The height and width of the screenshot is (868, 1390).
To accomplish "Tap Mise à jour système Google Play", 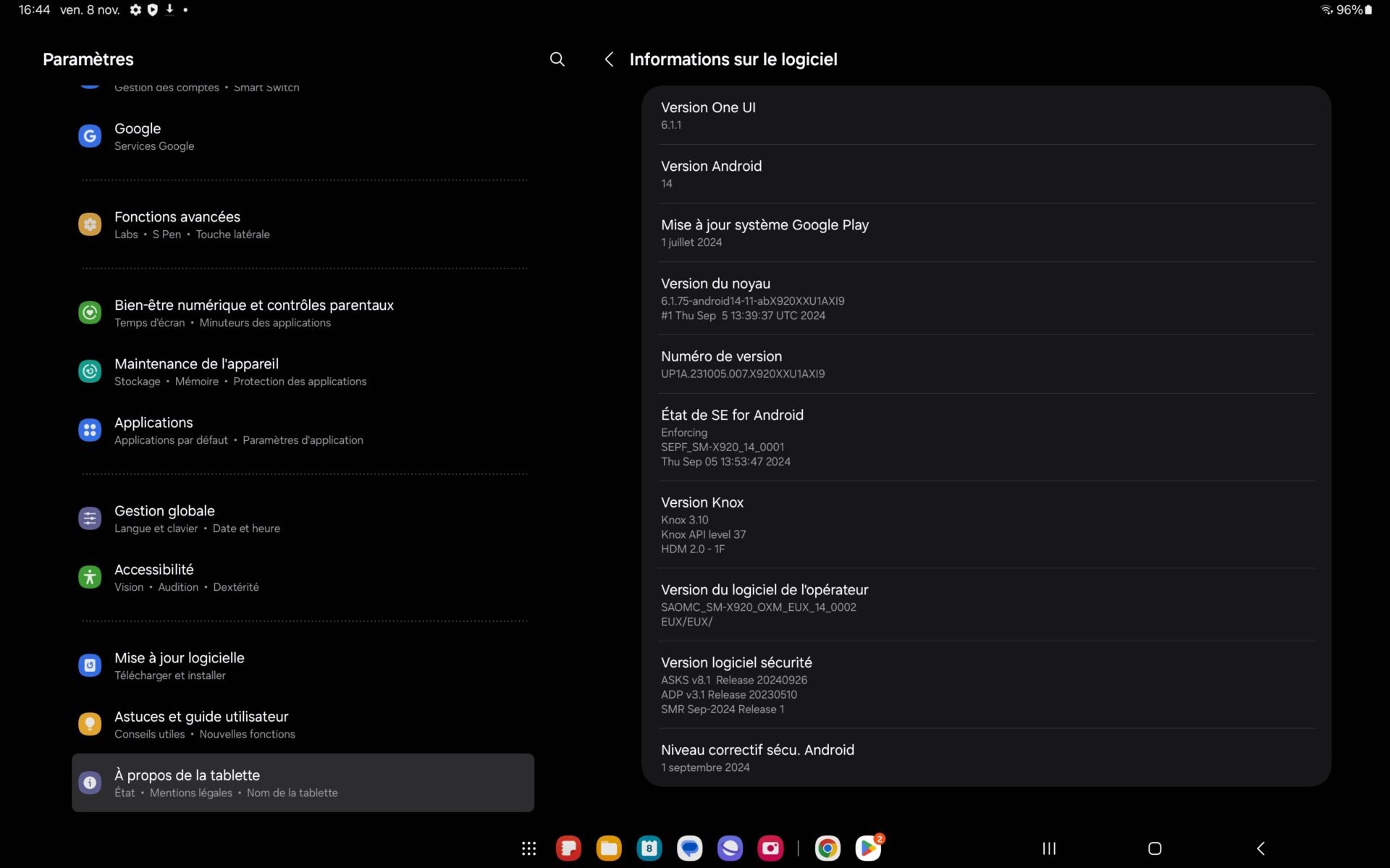I will coord(986,232).
